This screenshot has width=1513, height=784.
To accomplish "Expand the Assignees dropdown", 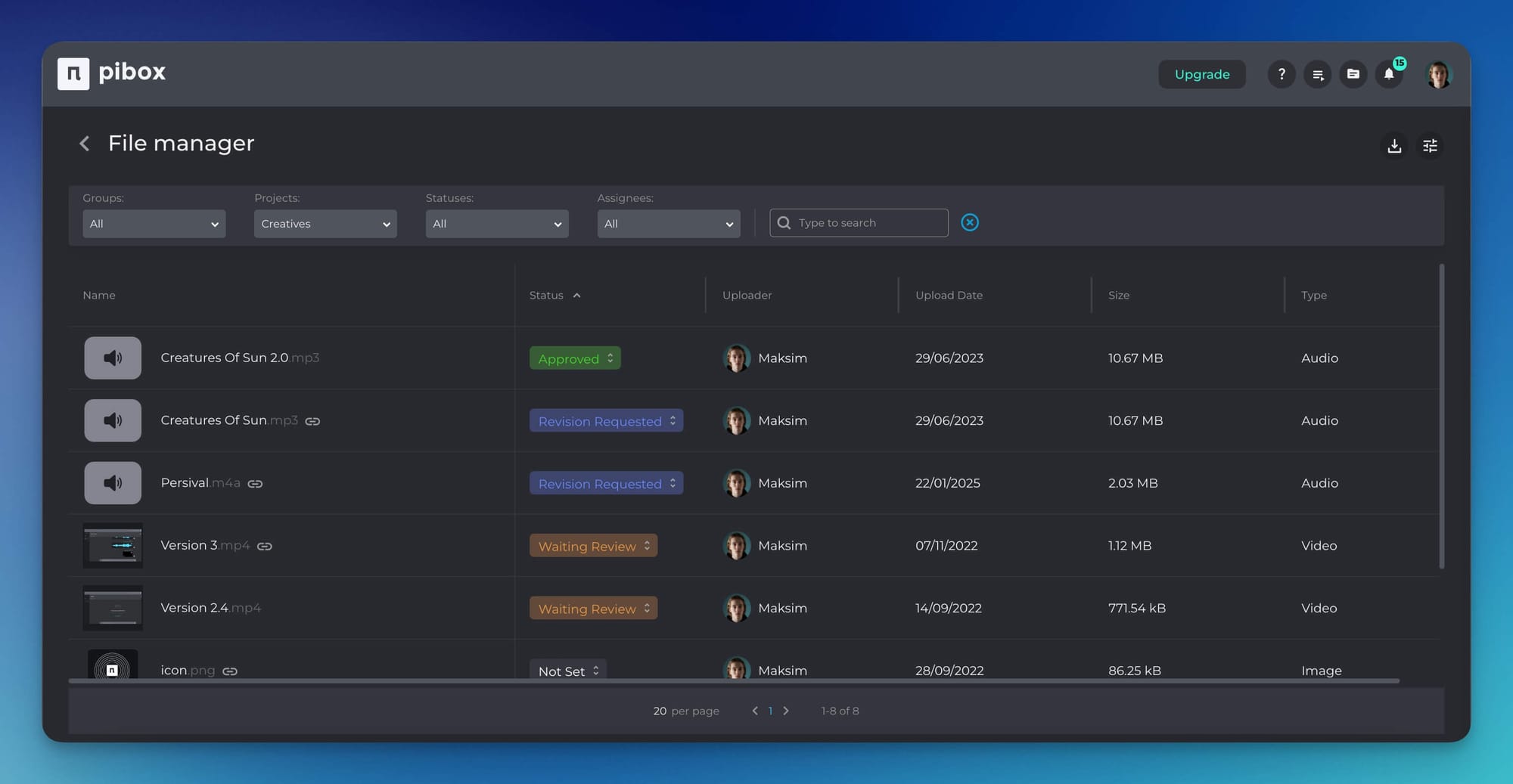I will [x=668, y=224].
